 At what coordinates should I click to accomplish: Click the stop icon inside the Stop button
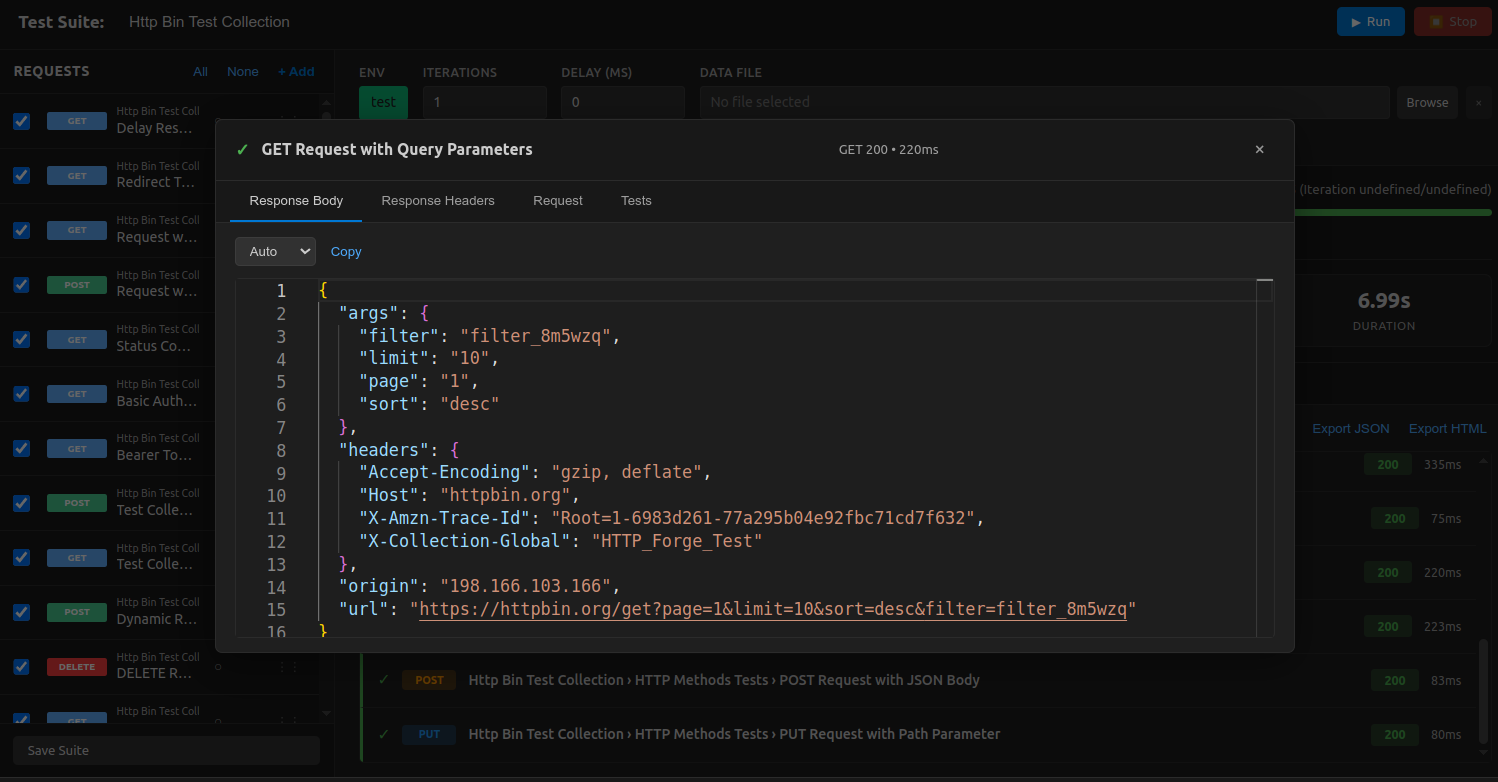click(x=1437, y=21)
